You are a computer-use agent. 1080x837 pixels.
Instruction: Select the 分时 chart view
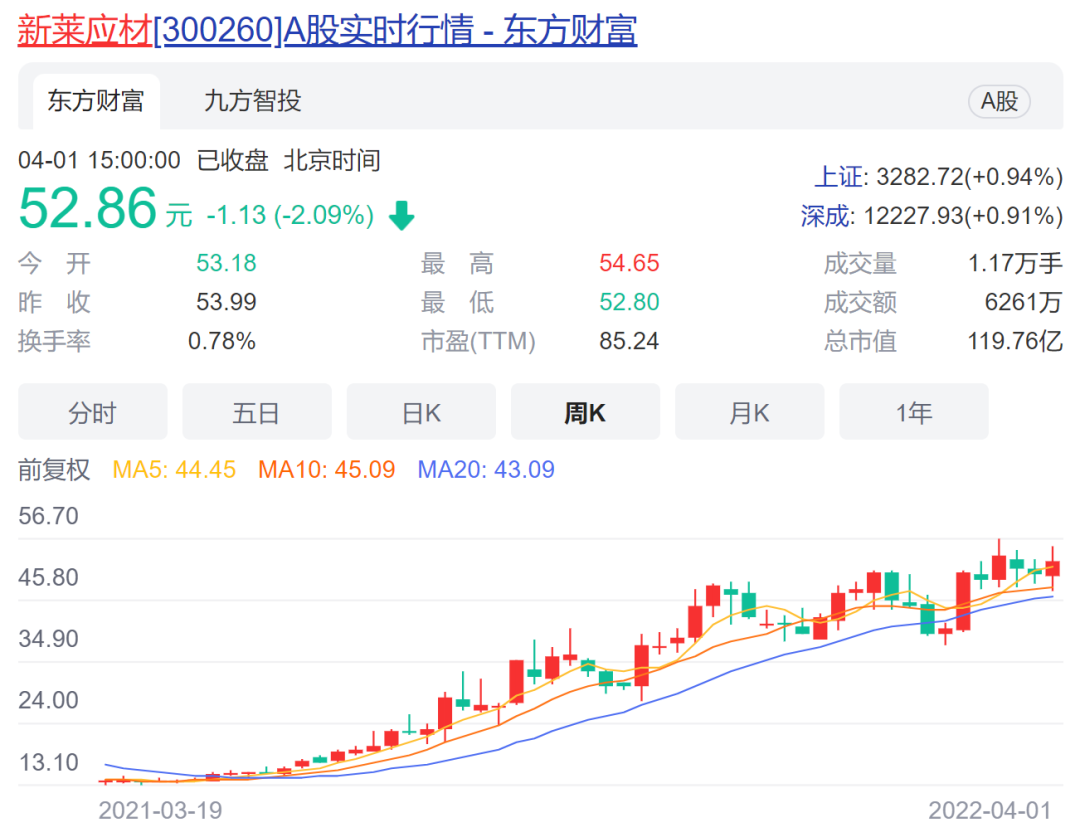click(93, 413)
